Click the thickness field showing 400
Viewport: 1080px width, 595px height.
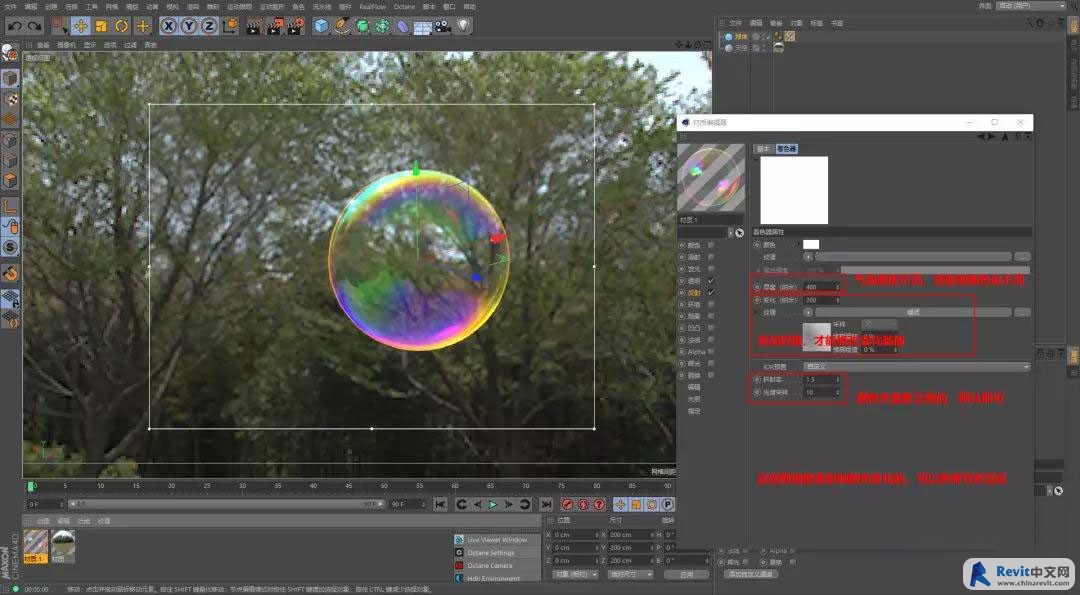pos(821,287)
